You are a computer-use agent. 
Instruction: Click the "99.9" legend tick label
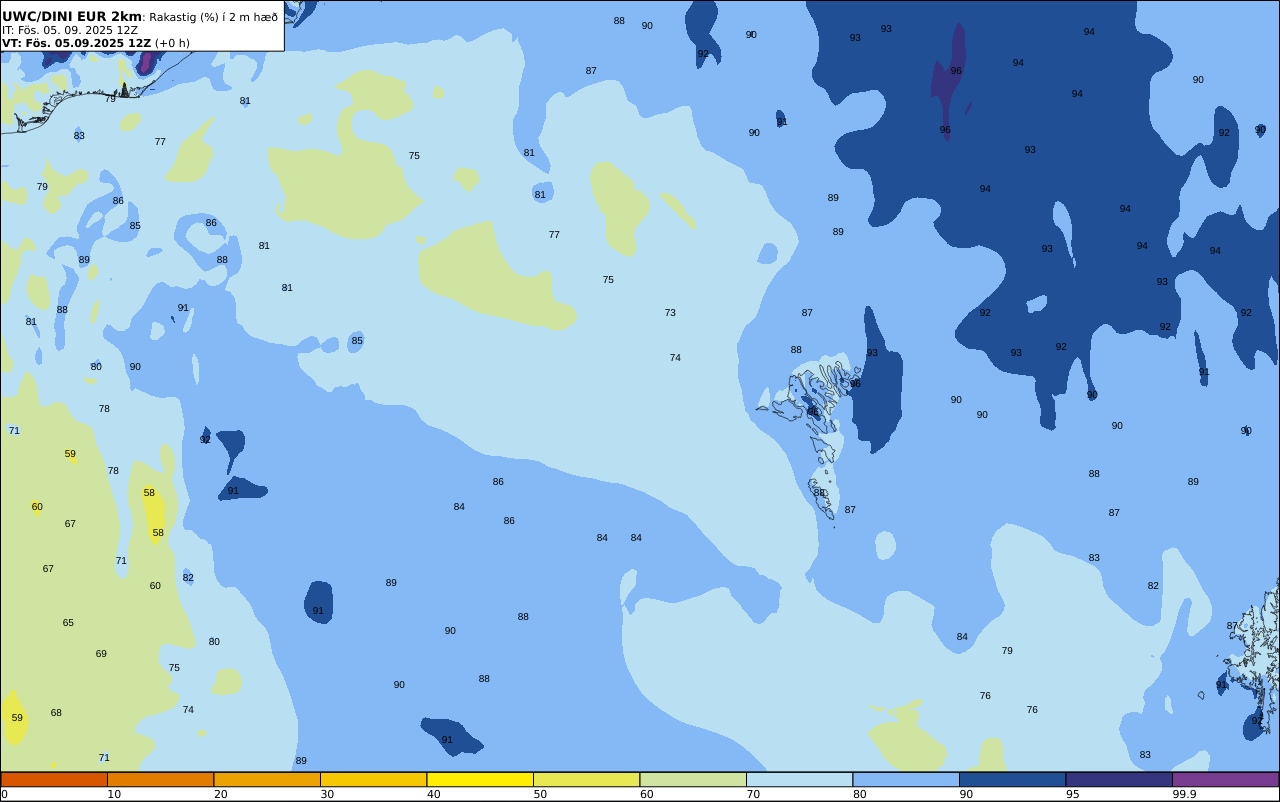click(1185, 794)
